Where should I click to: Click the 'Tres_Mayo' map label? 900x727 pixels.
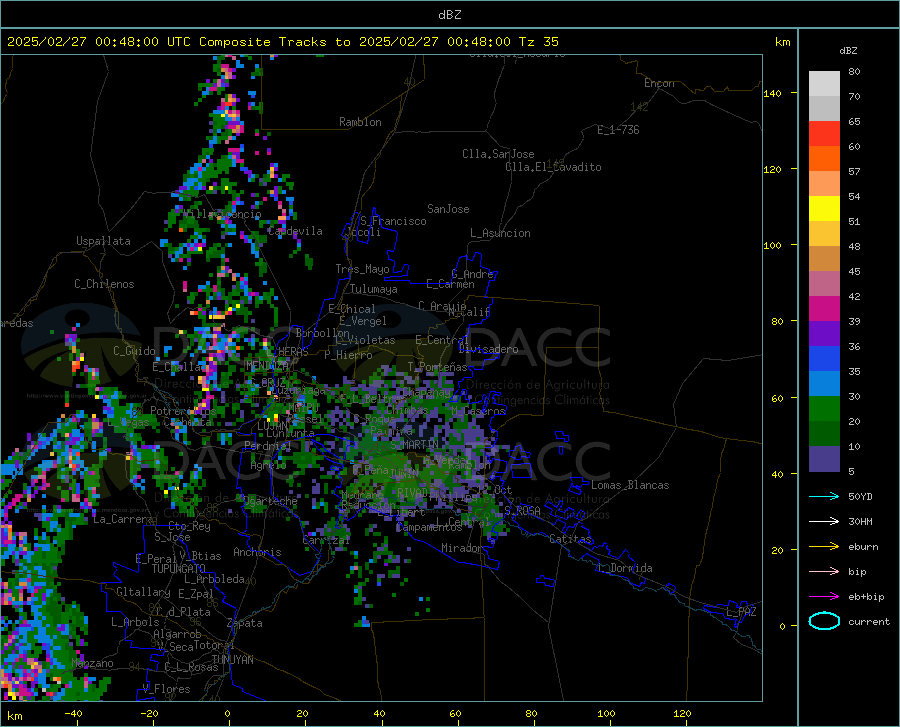pyautogui.click(x=362, y=269)
